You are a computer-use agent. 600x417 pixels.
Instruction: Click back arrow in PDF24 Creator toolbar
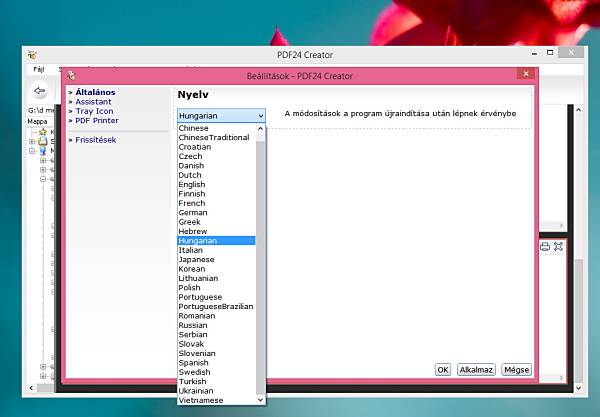tap(39, 91)
